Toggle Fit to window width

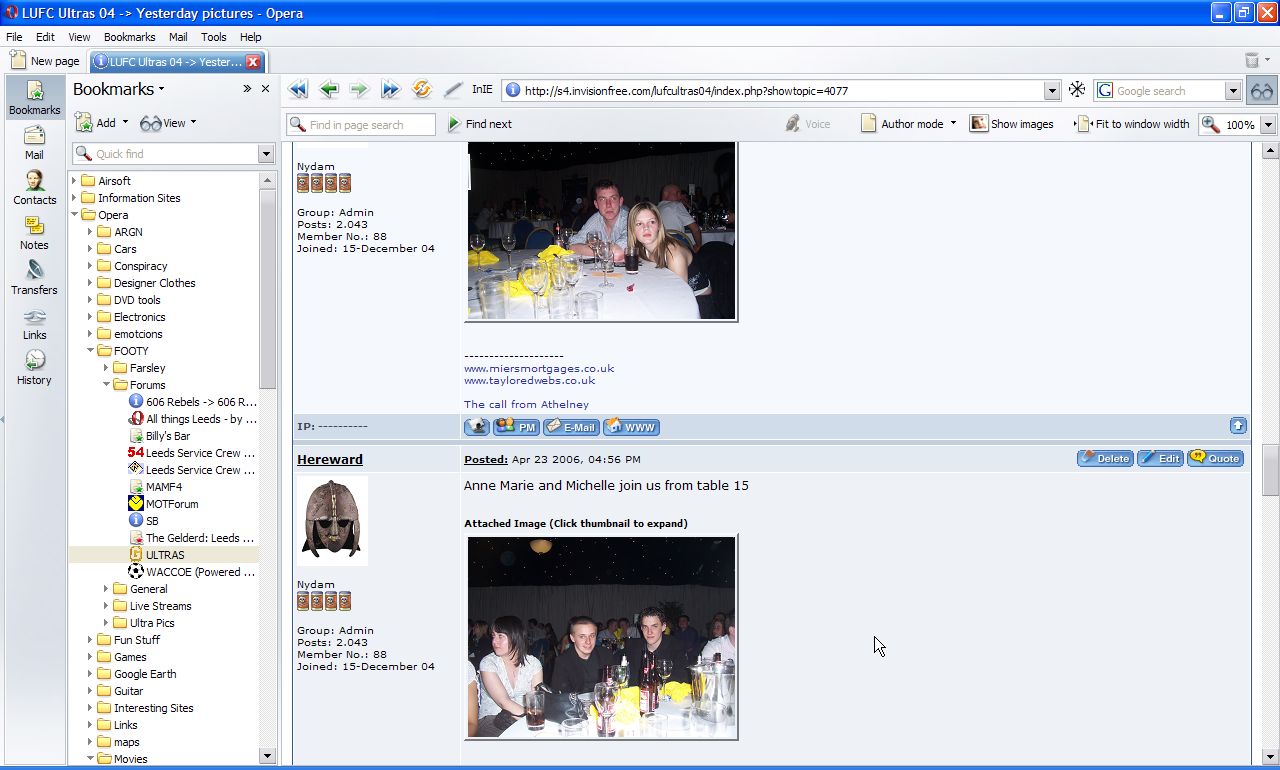[x=1132, y=124]
